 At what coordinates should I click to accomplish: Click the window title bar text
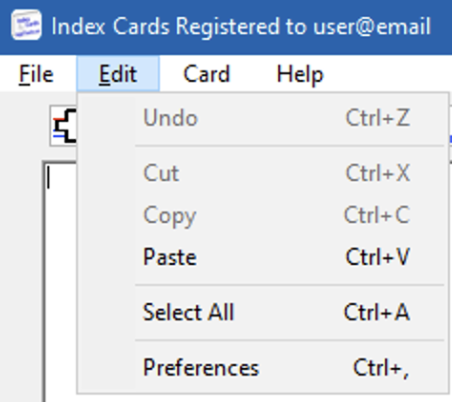click(x=241, y=26)
